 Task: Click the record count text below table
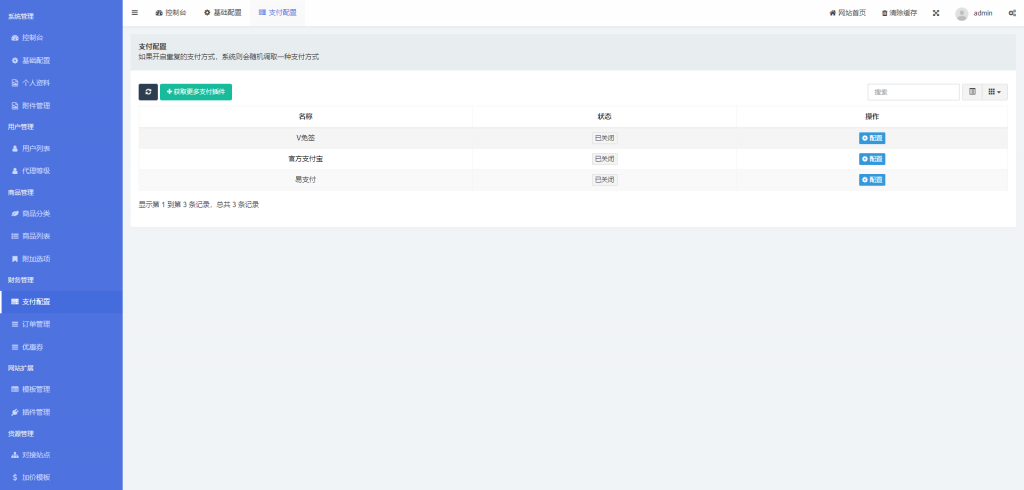click(x=199, y=204)
